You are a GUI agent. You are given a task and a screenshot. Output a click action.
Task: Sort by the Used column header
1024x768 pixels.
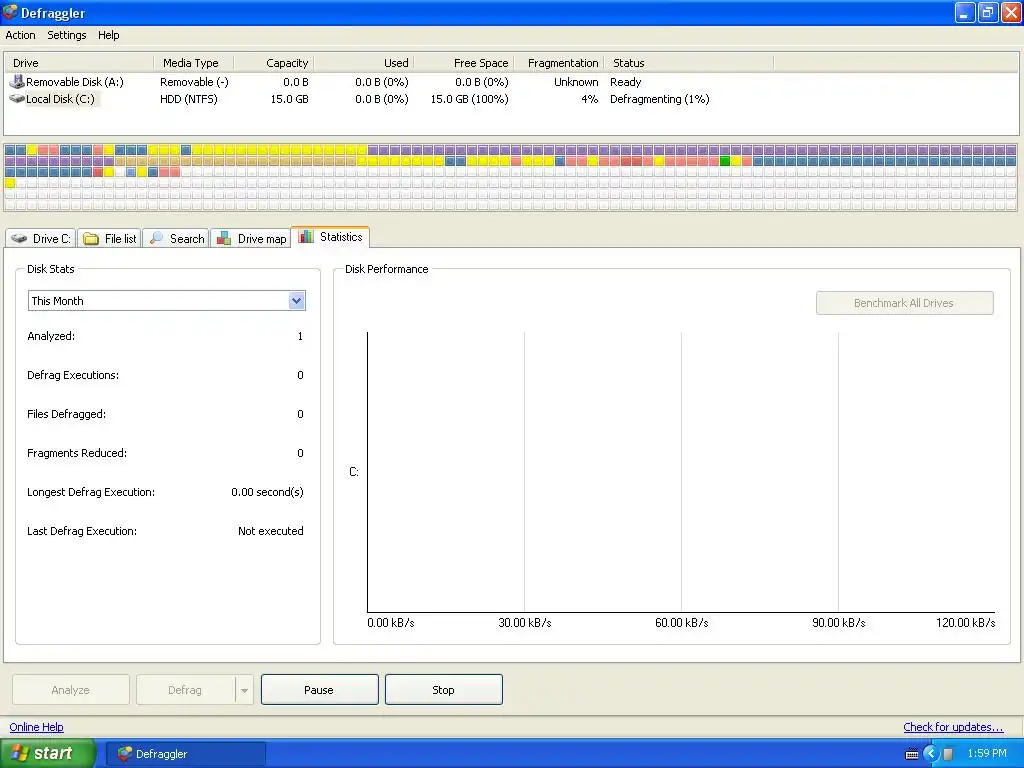[x=363, y=63]
